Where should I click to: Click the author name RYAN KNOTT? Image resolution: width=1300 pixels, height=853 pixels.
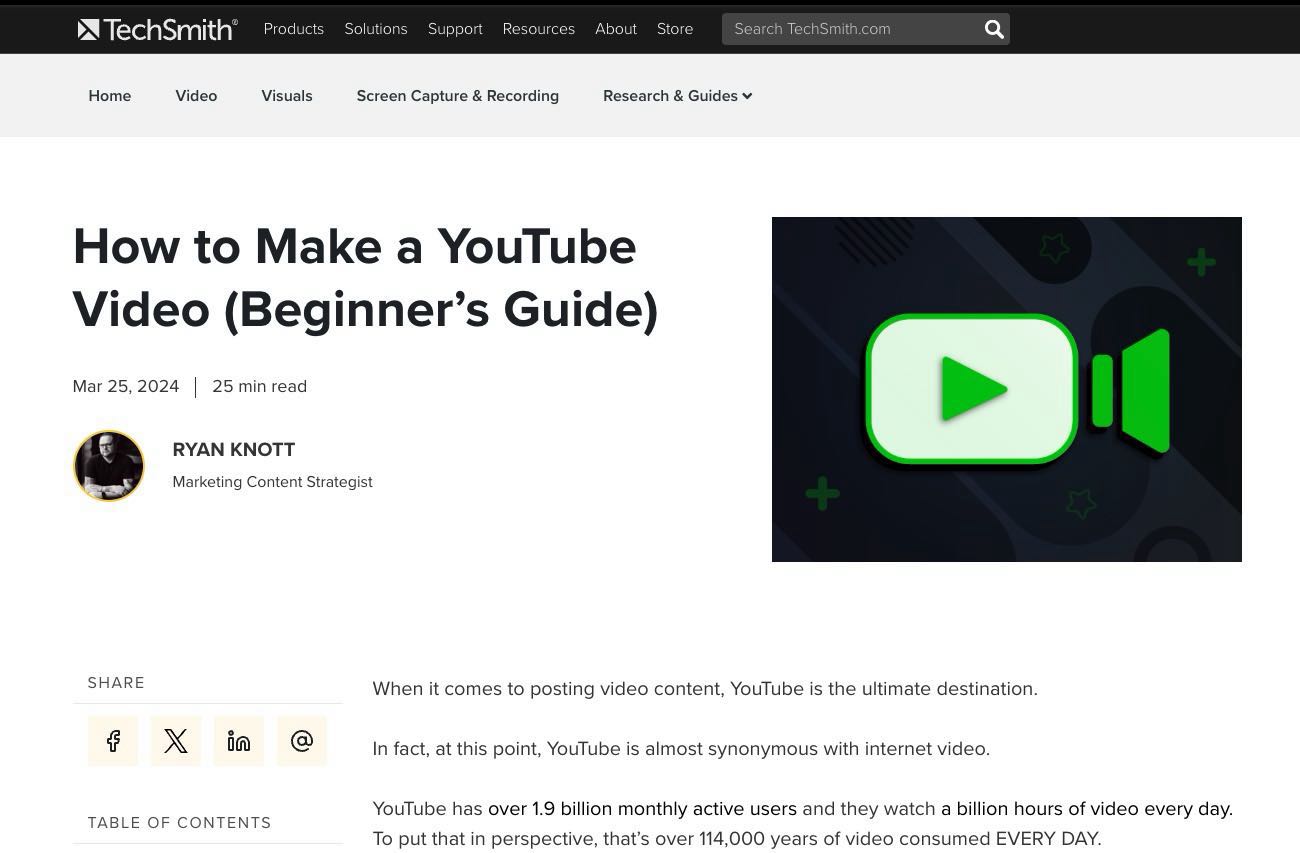click(x=234, y=450)
